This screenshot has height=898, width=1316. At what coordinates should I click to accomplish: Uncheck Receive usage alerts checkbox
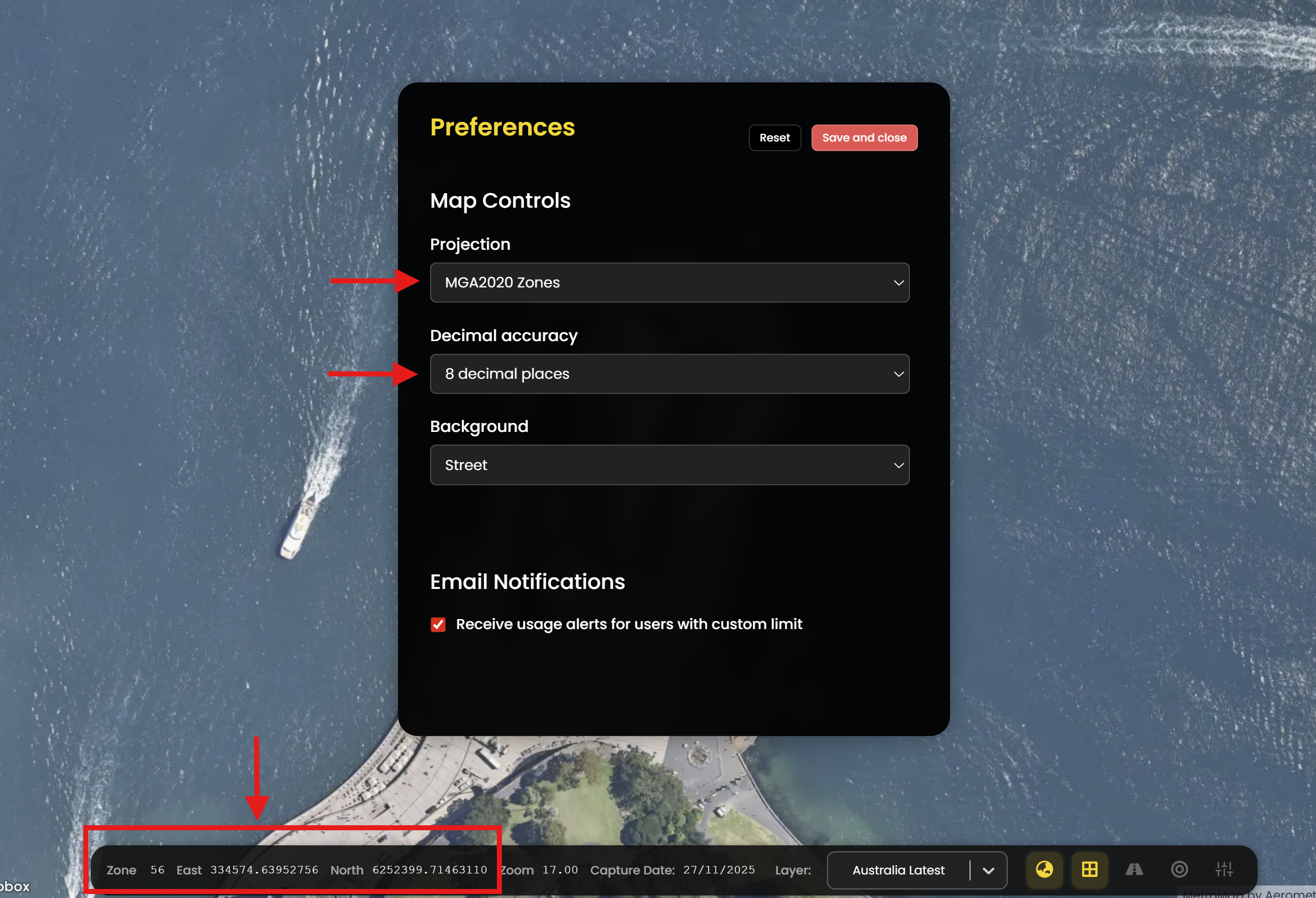[438, 624]
